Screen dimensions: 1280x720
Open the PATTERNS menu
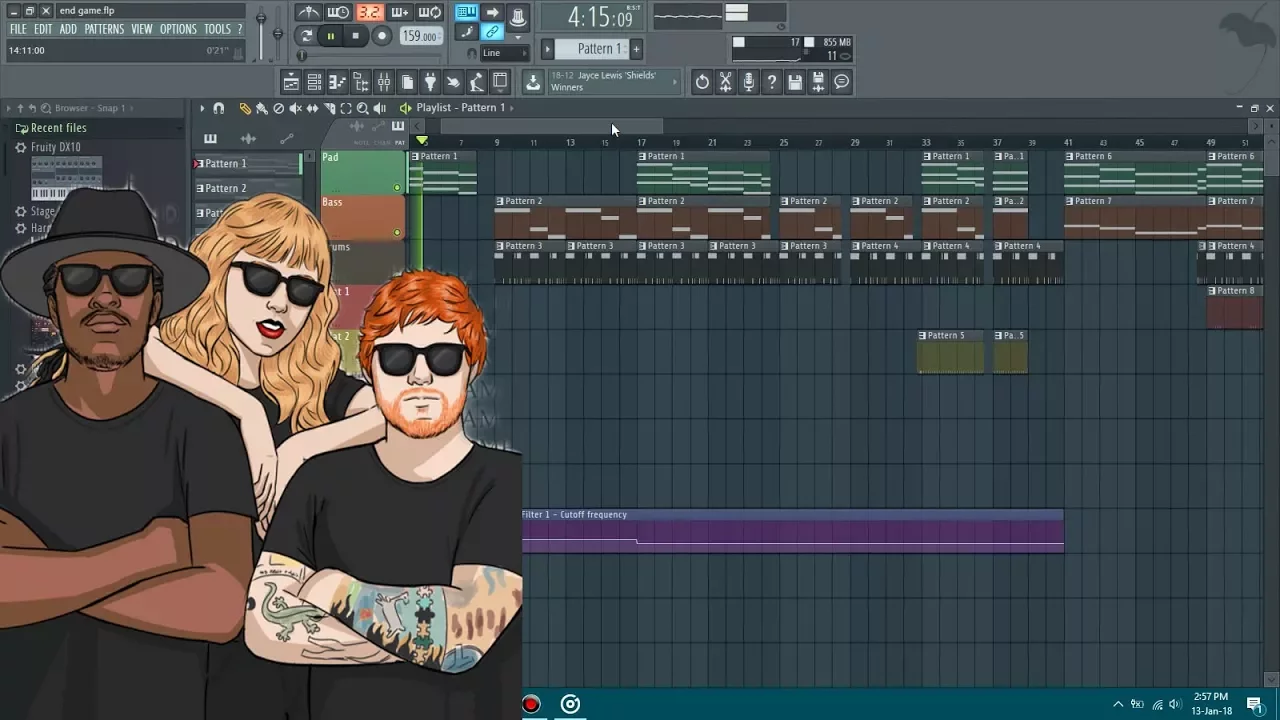coord(104,30)
